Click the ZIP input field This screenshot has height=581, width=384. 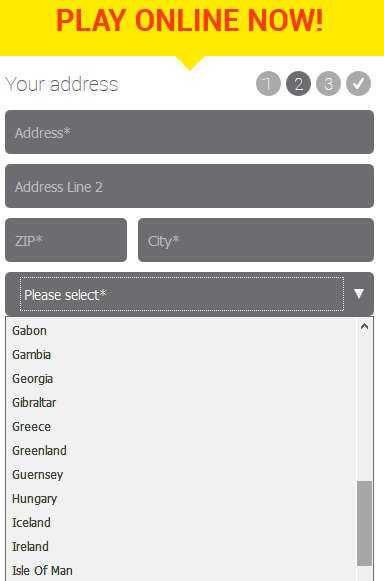pyautogui.click(x=66, y=240)
